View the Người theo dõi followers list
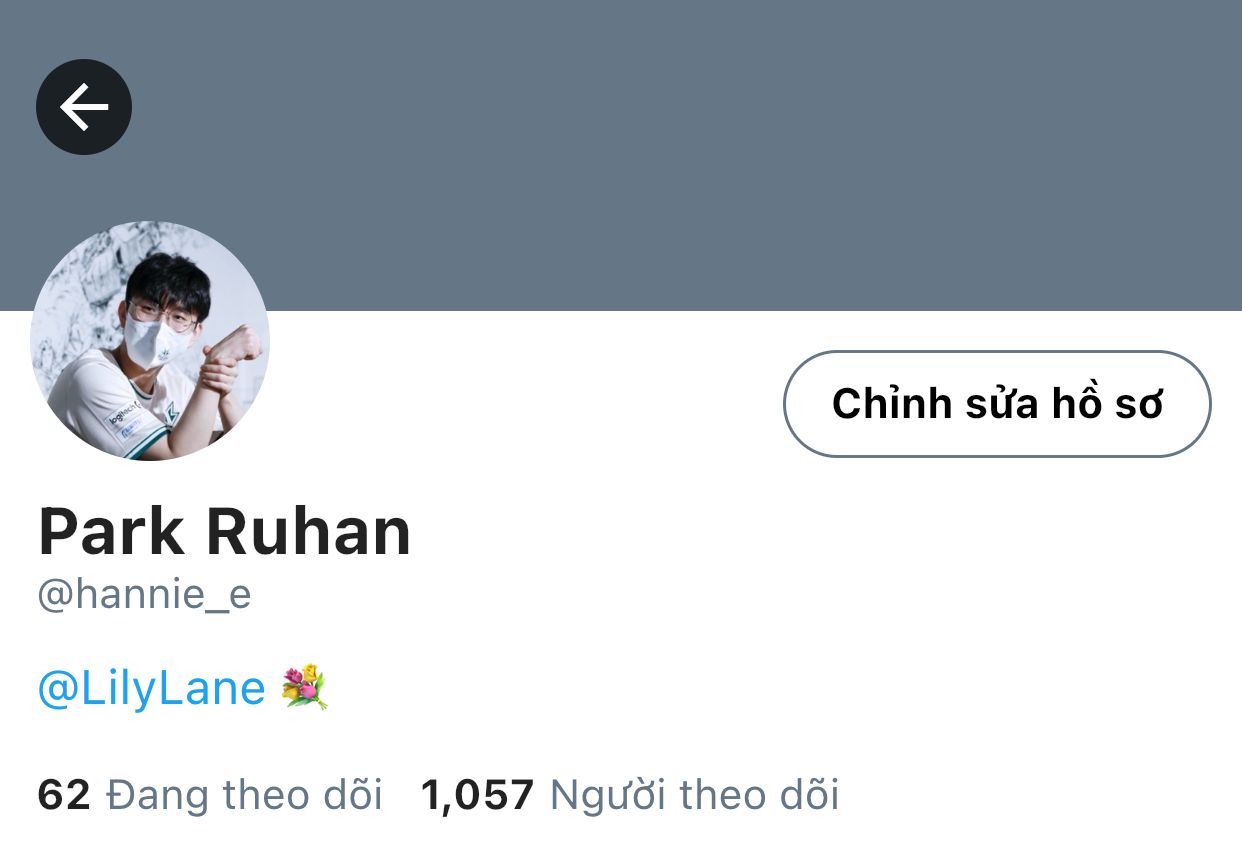This screenshot has height=865, width=1242. (695, 795)
